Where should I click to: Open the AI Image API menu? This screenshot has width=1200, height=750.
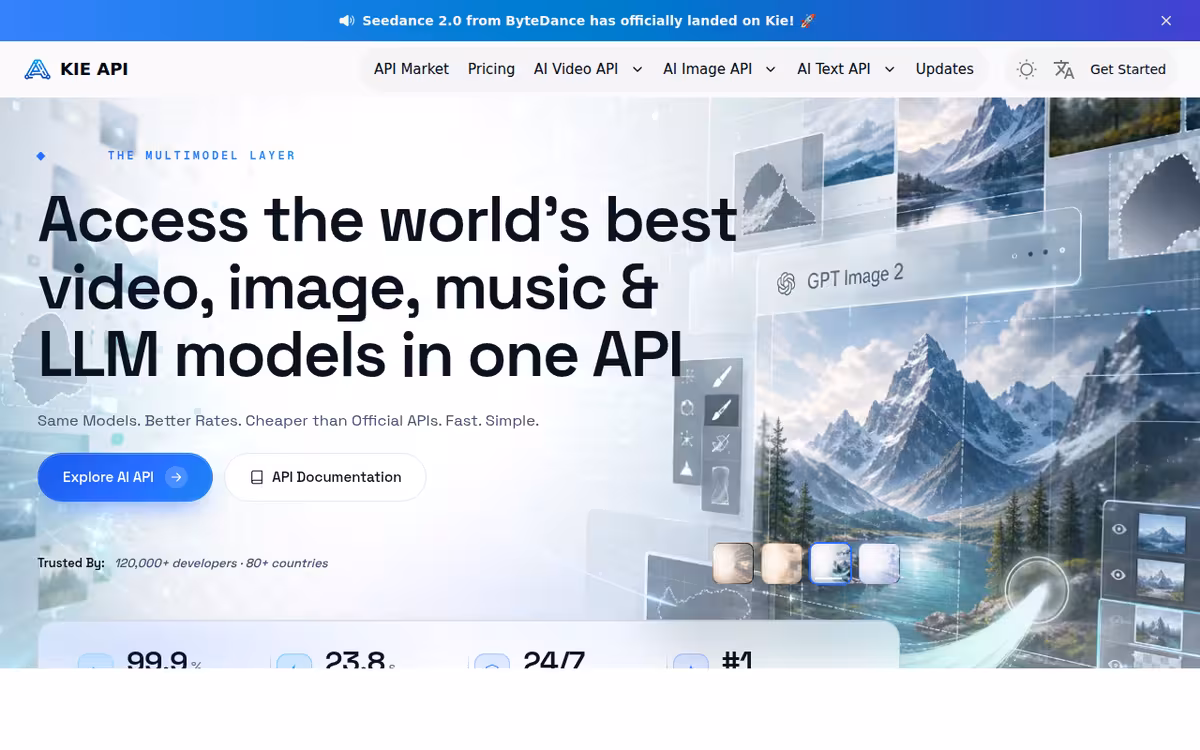click(707, 69)
